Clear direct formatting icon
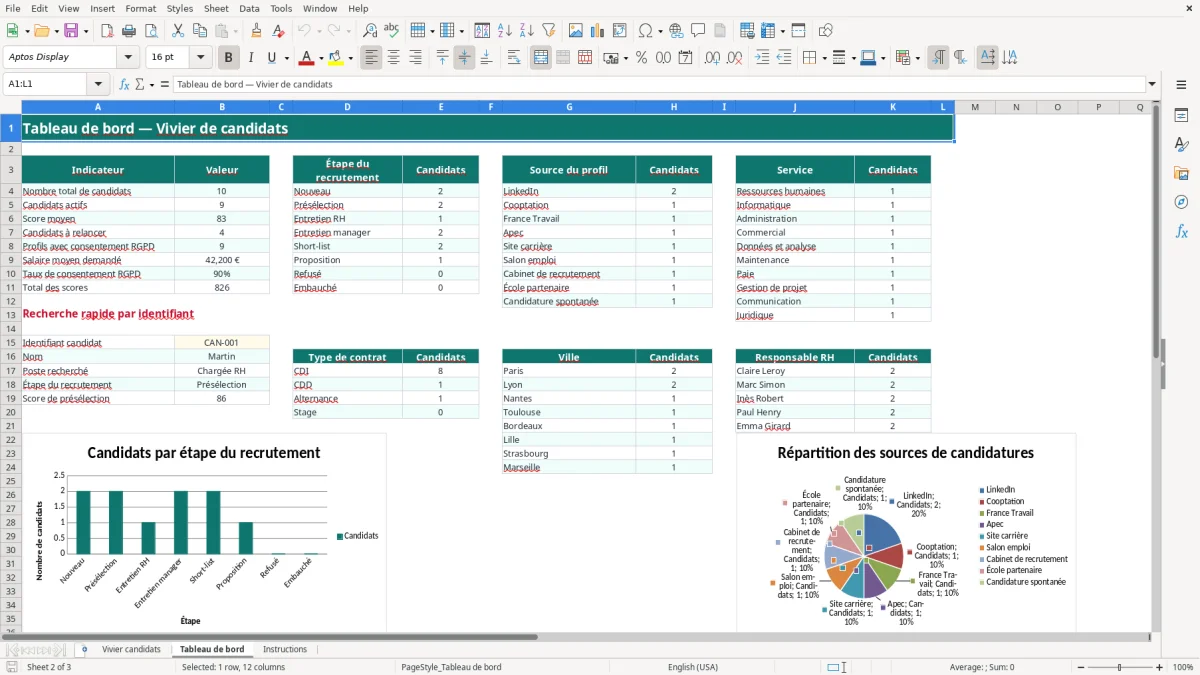 (x=277, y=31)
